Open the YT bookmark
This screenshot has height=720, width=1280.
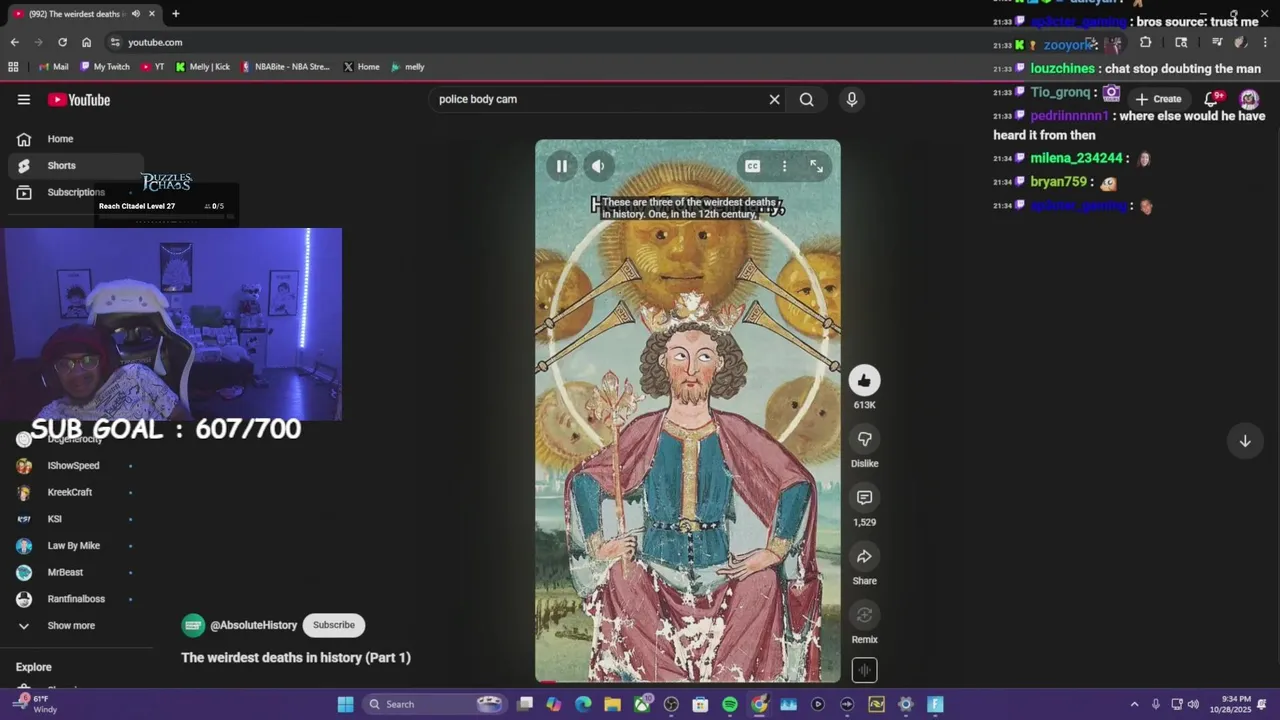pyautogui.click(x=153, y=67)
